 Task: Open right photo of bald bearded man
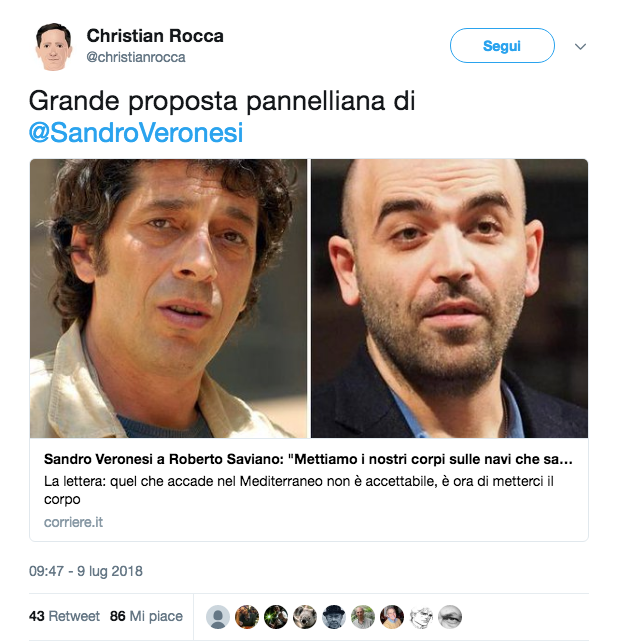click(x=449, y=298)
